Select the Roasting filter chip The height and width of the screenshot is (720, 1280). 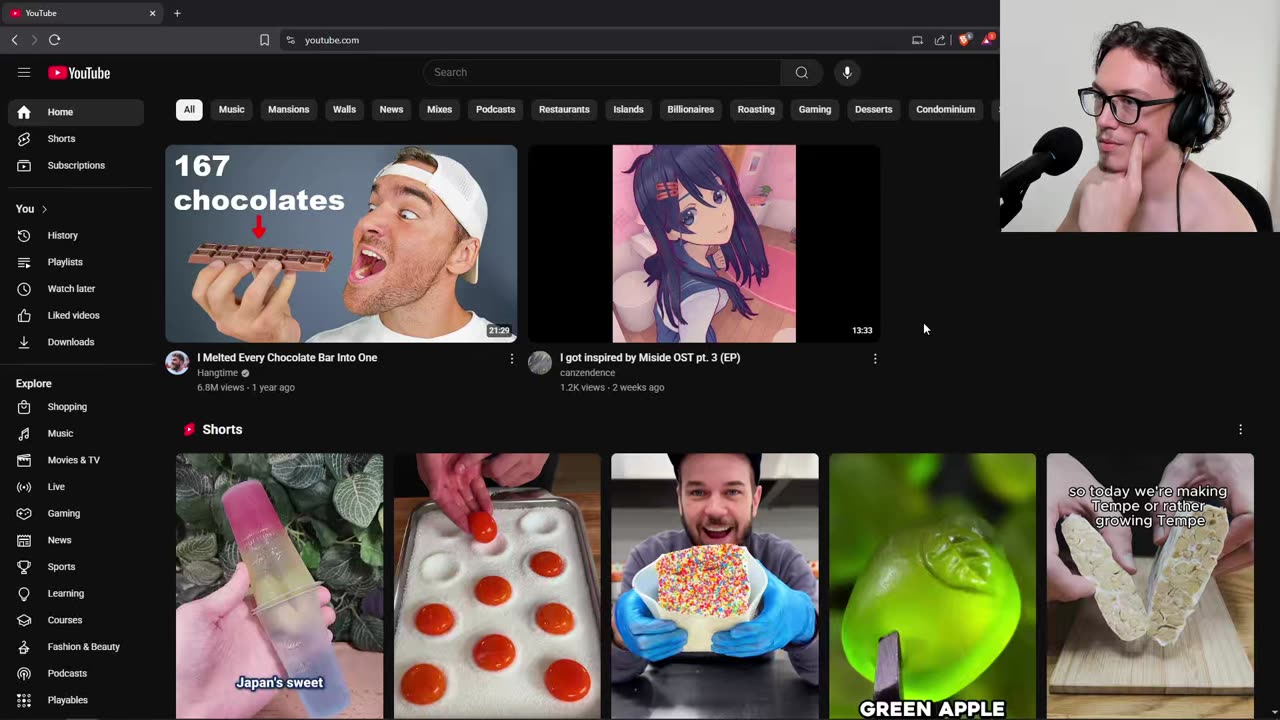(x=756, y=109)
